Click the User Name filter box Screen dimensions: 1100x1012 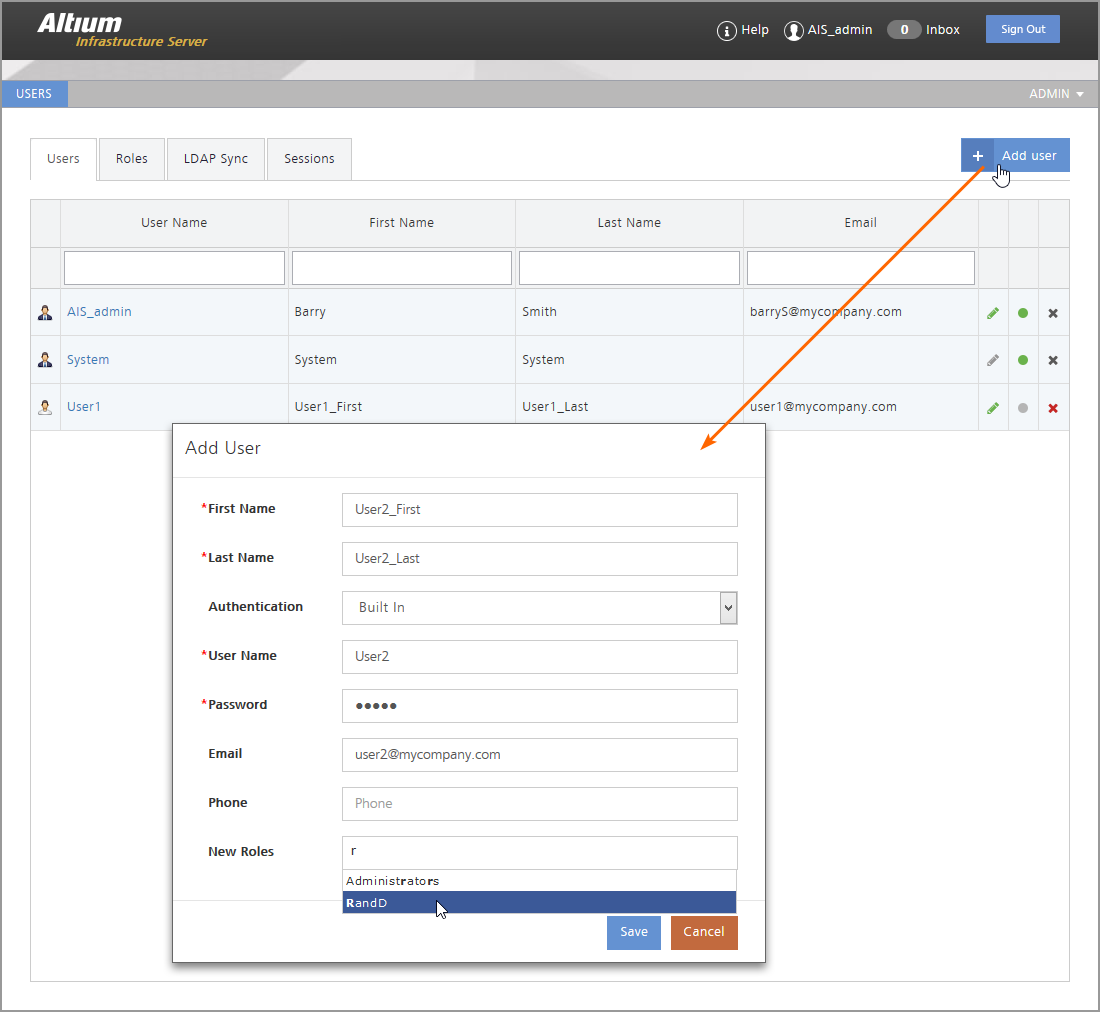pyautogui.click(x=174, y=268)
